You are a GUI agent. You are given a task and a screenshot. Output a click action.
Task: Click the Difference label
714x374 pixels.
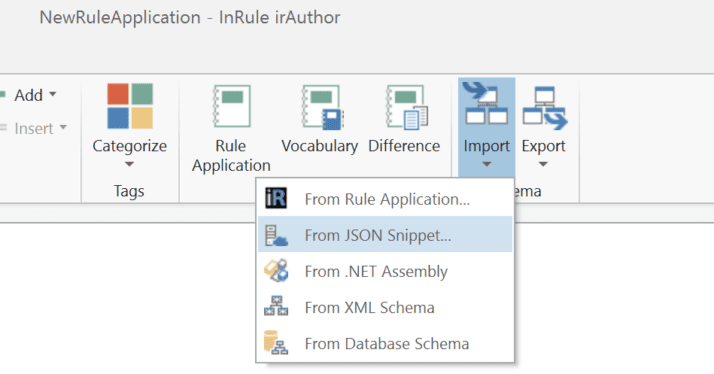click(x=404, y=146)
